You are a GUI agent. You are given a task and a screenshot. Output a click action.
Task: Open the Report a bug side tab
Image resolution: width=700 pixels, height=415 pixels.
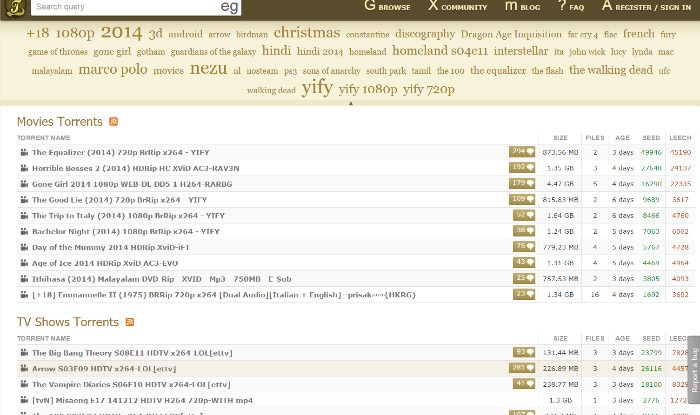[x=694, y=369]
